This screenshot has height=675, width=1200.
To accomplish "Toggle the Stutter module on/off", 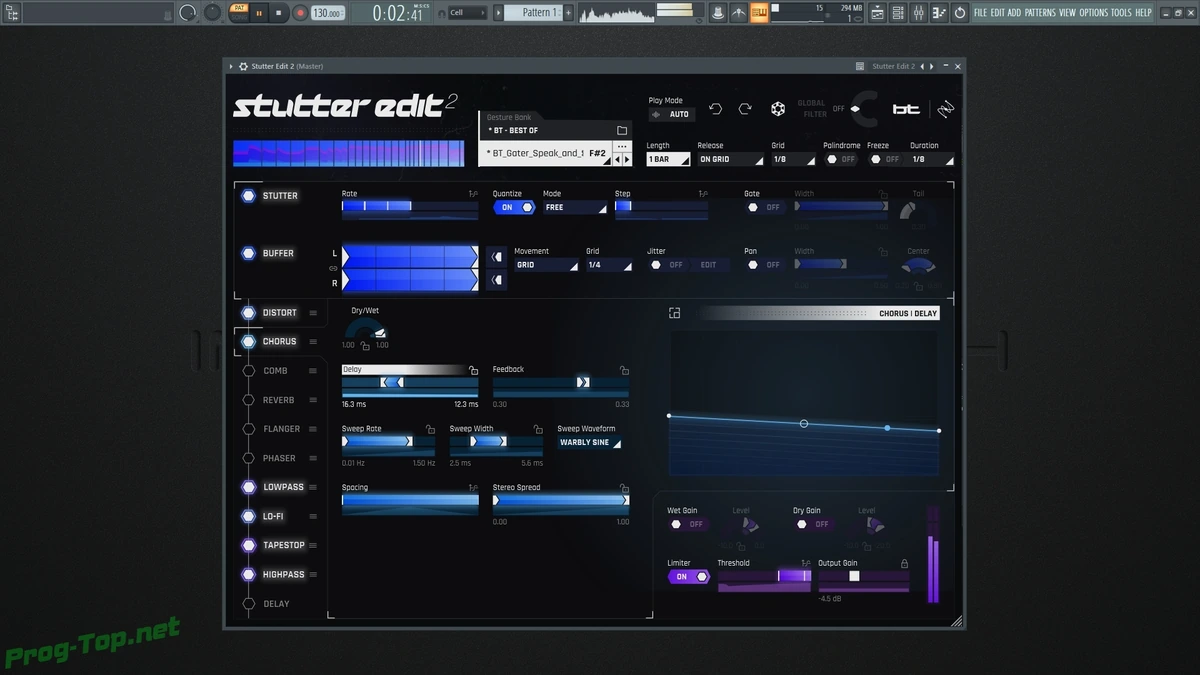I will pos(248,196).
